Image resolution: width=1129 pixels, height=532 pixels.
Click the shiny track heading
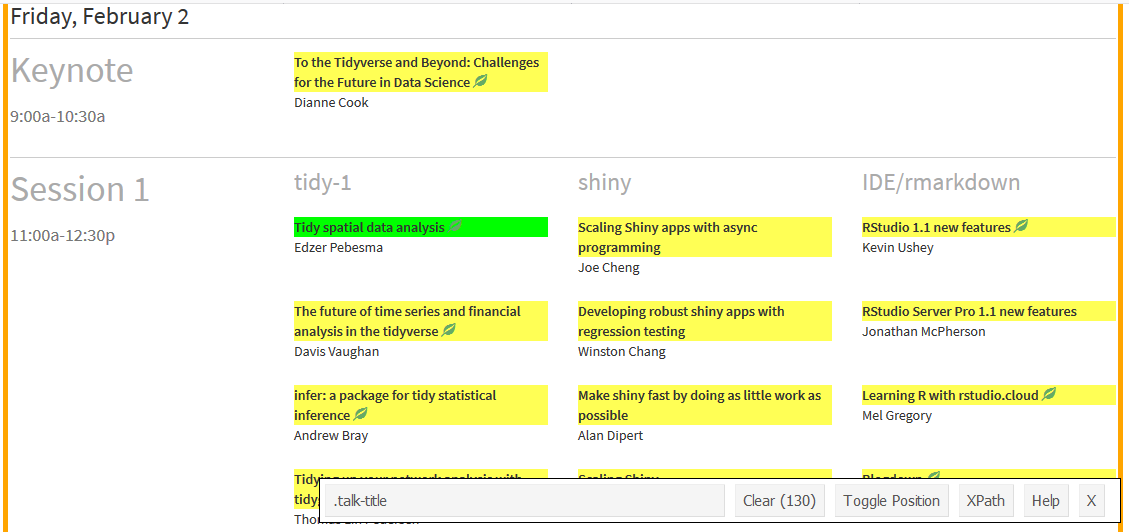[604, 182]
